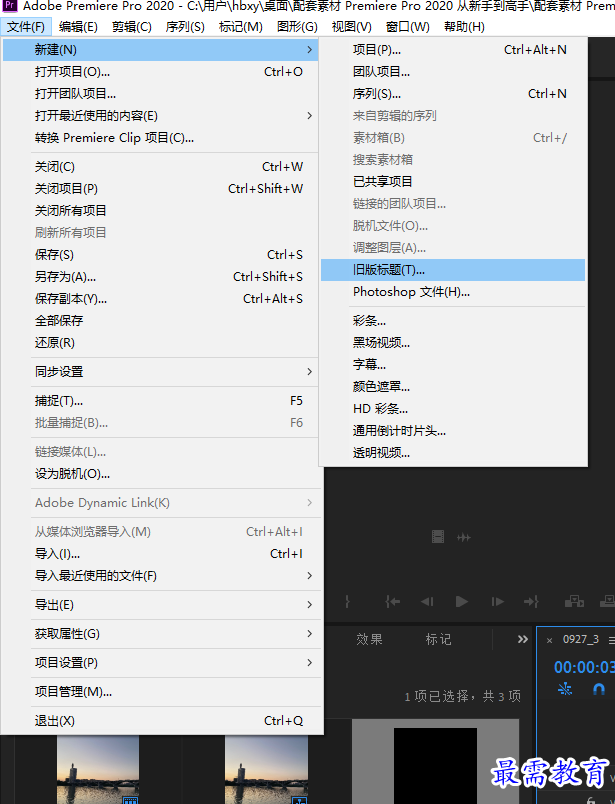Step back one frame in source monitor
Image resolution: width=615 pixels, height=804 pixels.
pos(427,601)
